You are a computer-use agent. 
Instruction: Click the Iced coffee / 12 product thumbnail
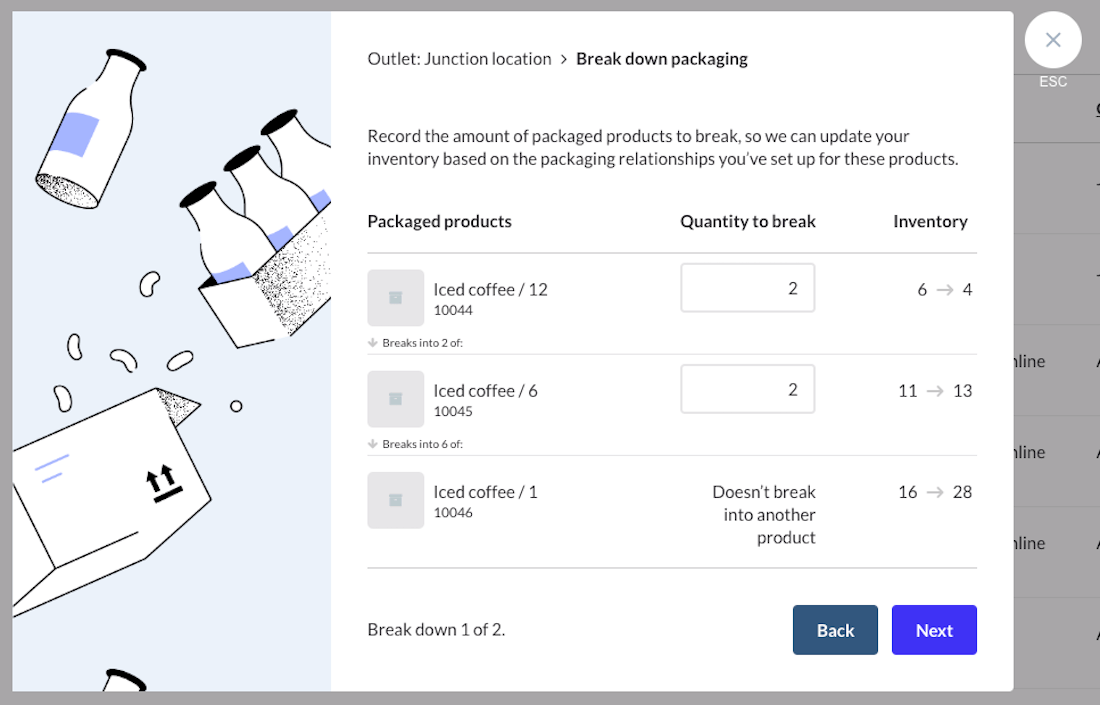[396, 298]
